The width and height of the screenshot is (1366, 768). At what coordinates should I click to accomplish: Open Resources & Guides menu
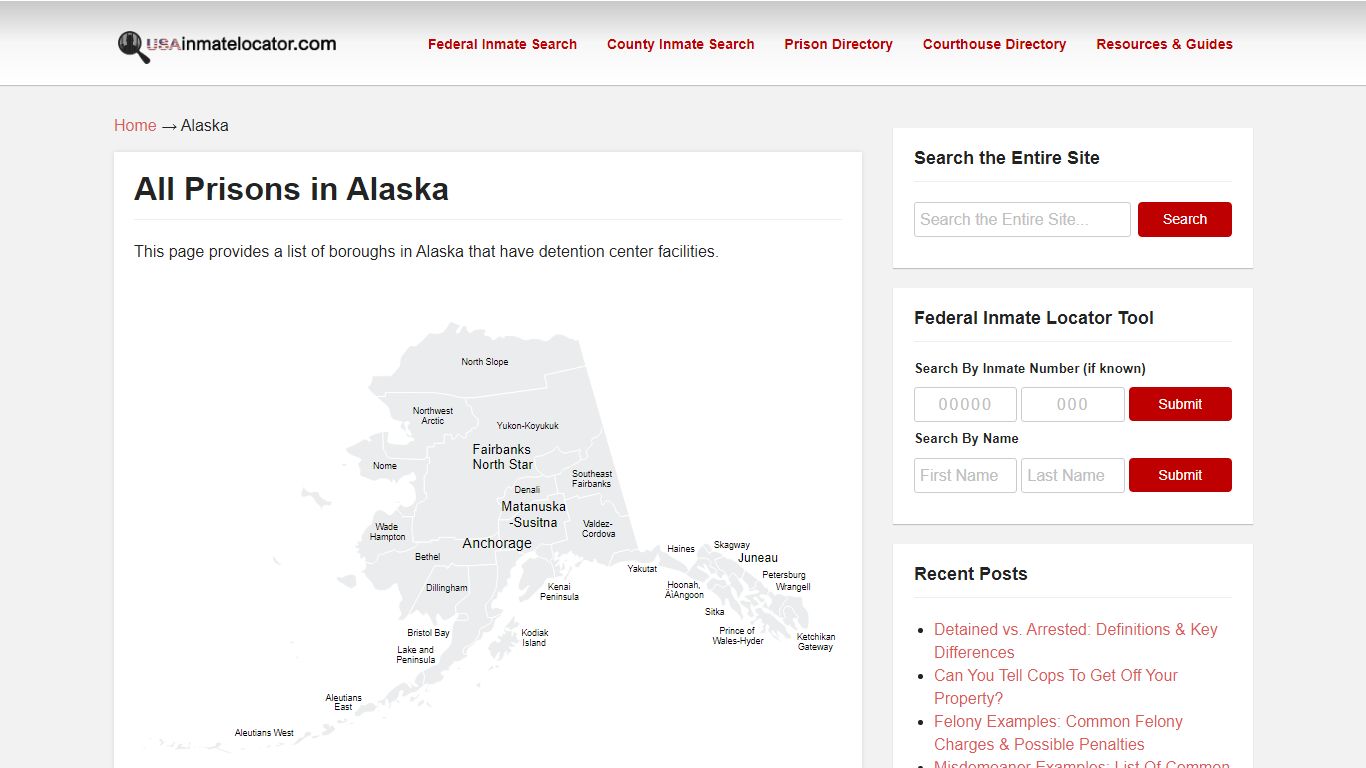click(1164, 44)
